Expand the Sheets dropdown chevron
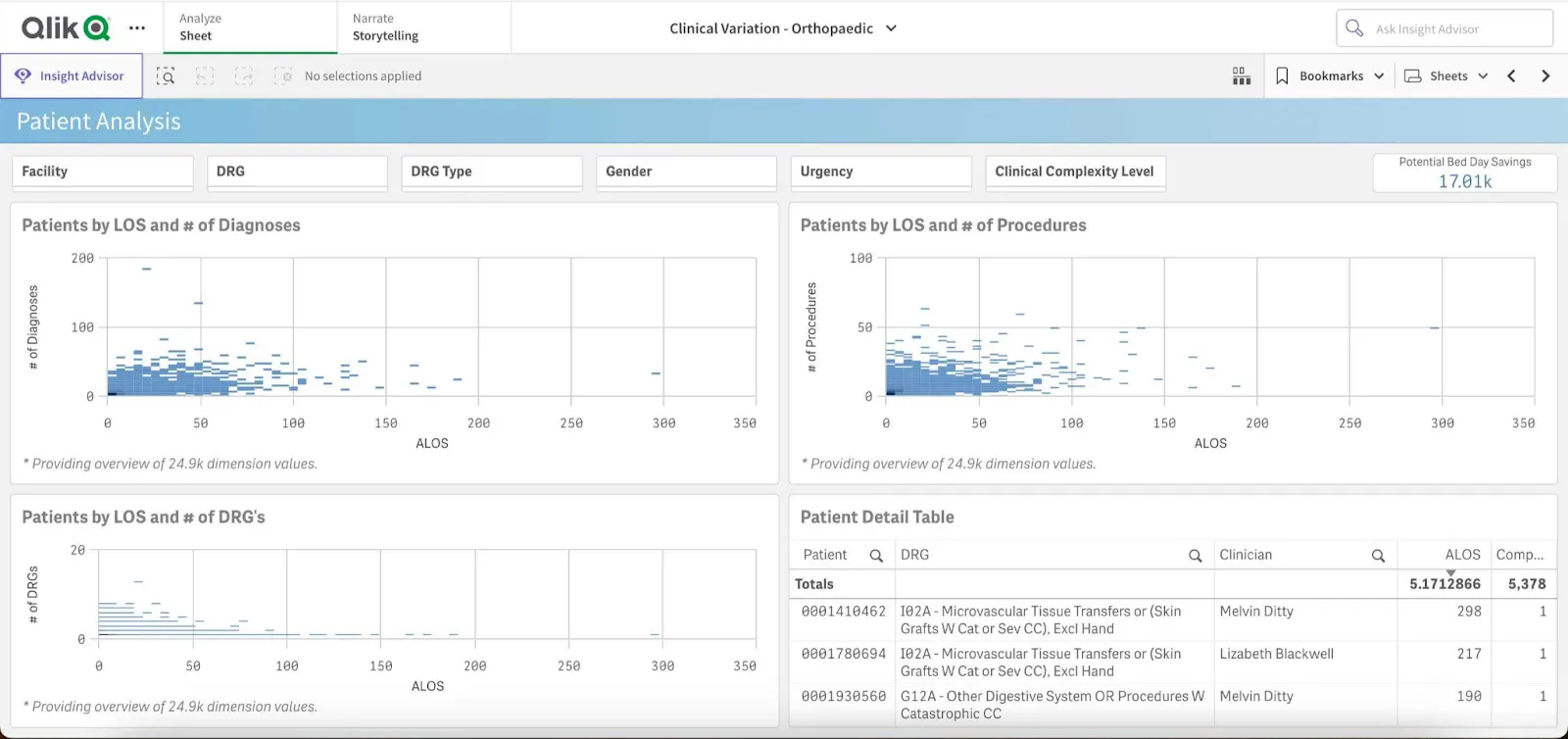 point(1483,75)
